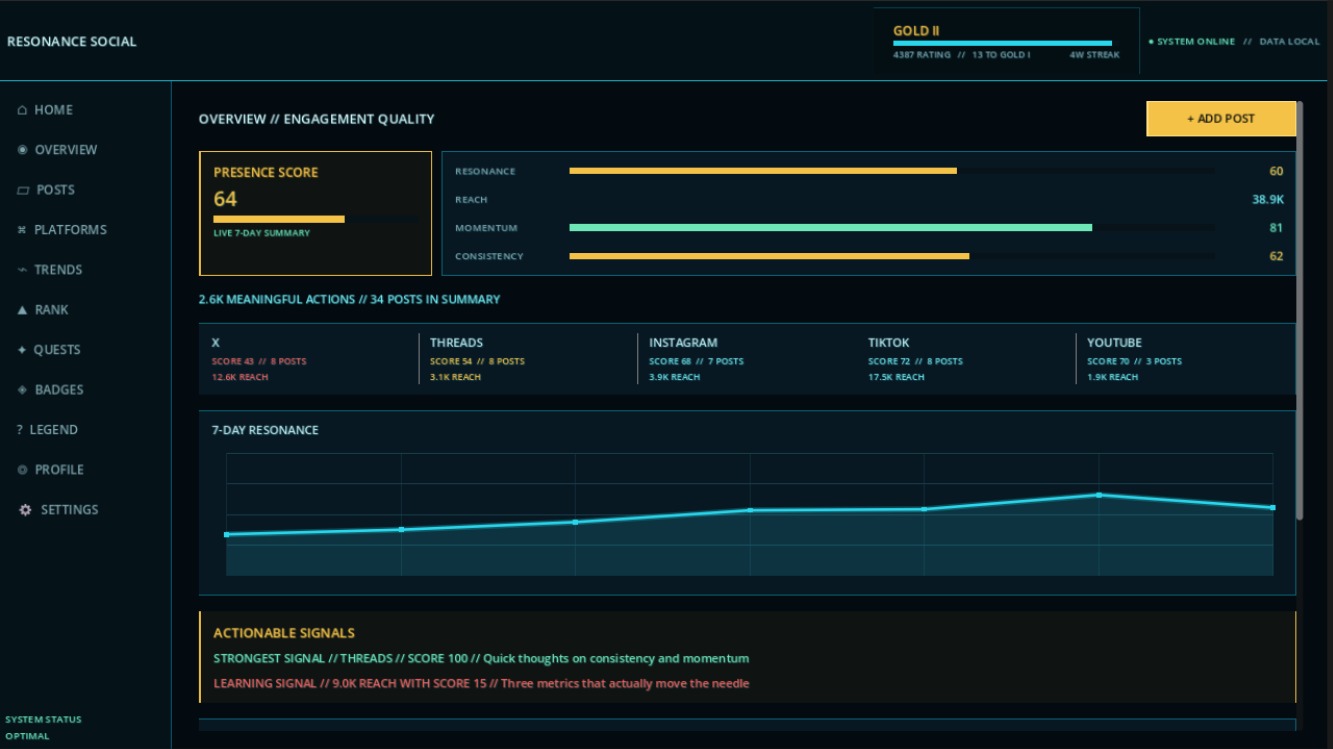Click the Legend question mark icon
Screen dimensions: 1333x749
coord(20,430)
